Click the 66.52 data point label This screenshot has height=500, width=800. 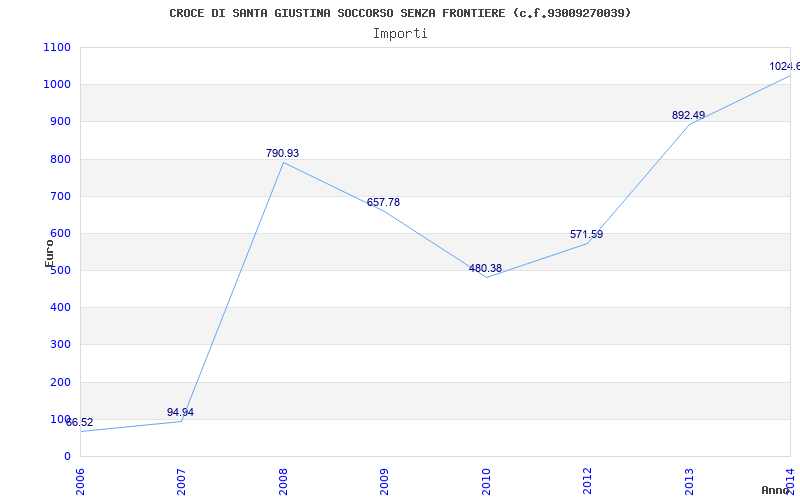tap(79, 422)
